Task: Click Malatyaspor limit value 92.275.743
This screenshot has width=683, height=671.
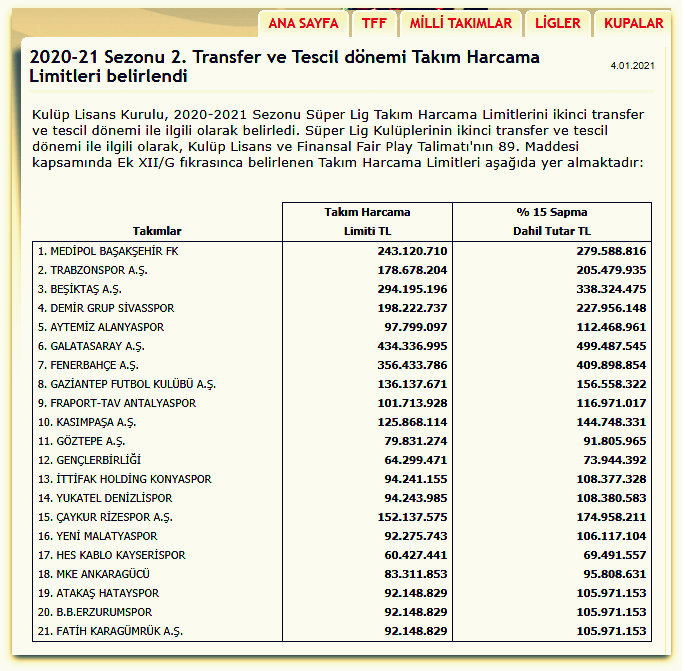Action: 416,536
